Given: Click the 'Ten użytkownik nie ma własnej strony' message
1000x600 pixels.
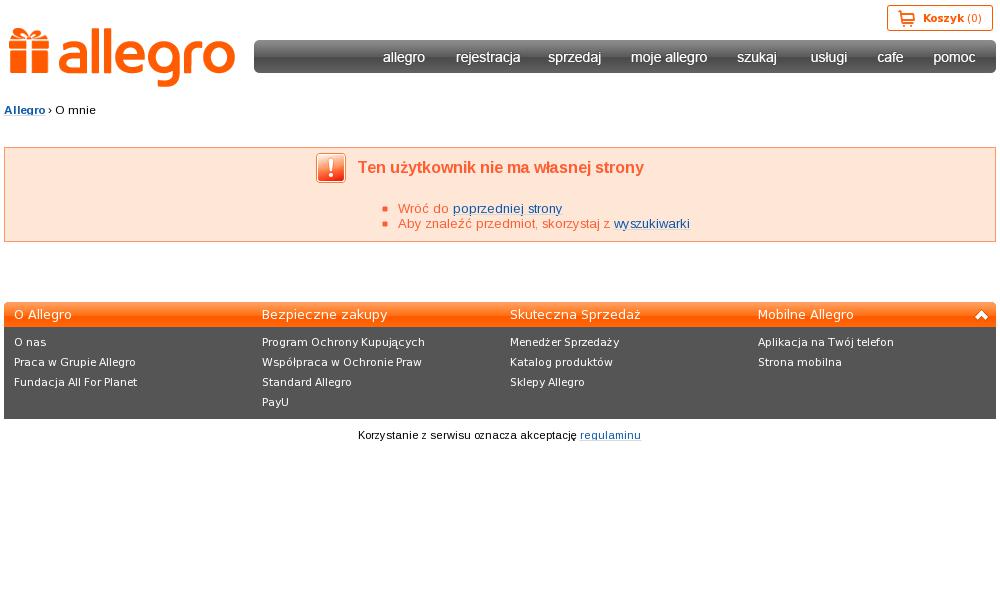Looking at the screenshot, I should pyautogui.click(x=501, y=168).
